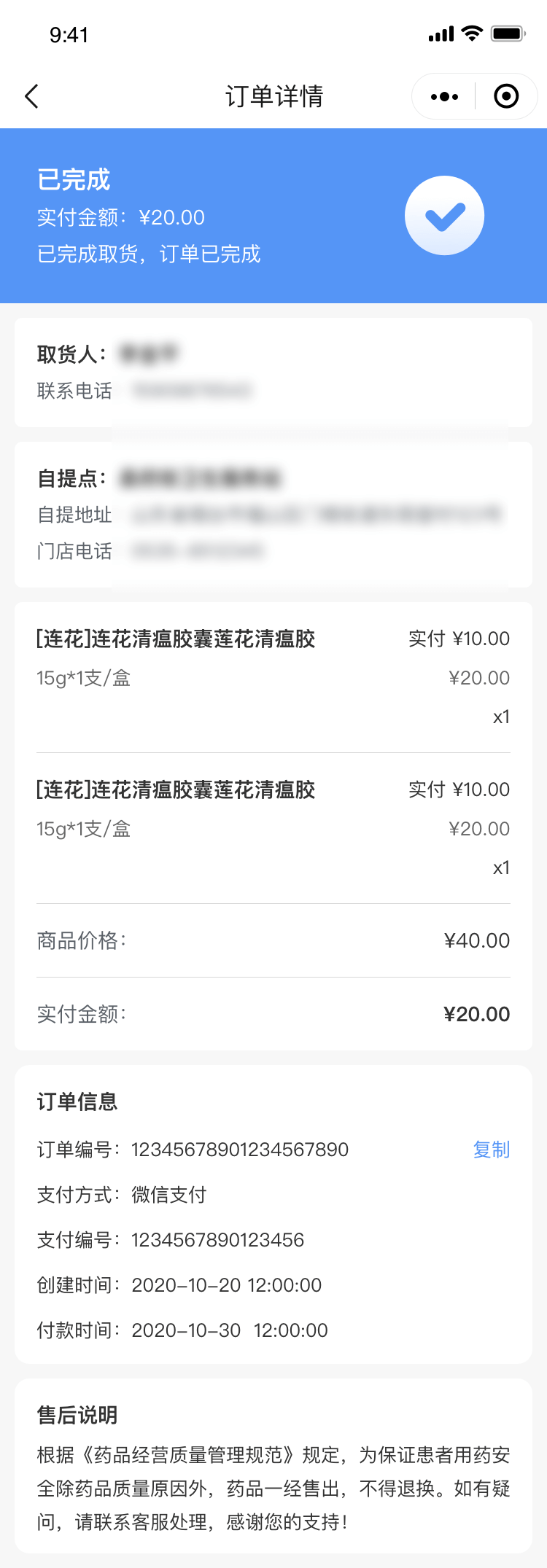Screen dimensions: 547x1568
Task: Tap the 商品价格 ¥40.00 row
Action: point(273,940)
